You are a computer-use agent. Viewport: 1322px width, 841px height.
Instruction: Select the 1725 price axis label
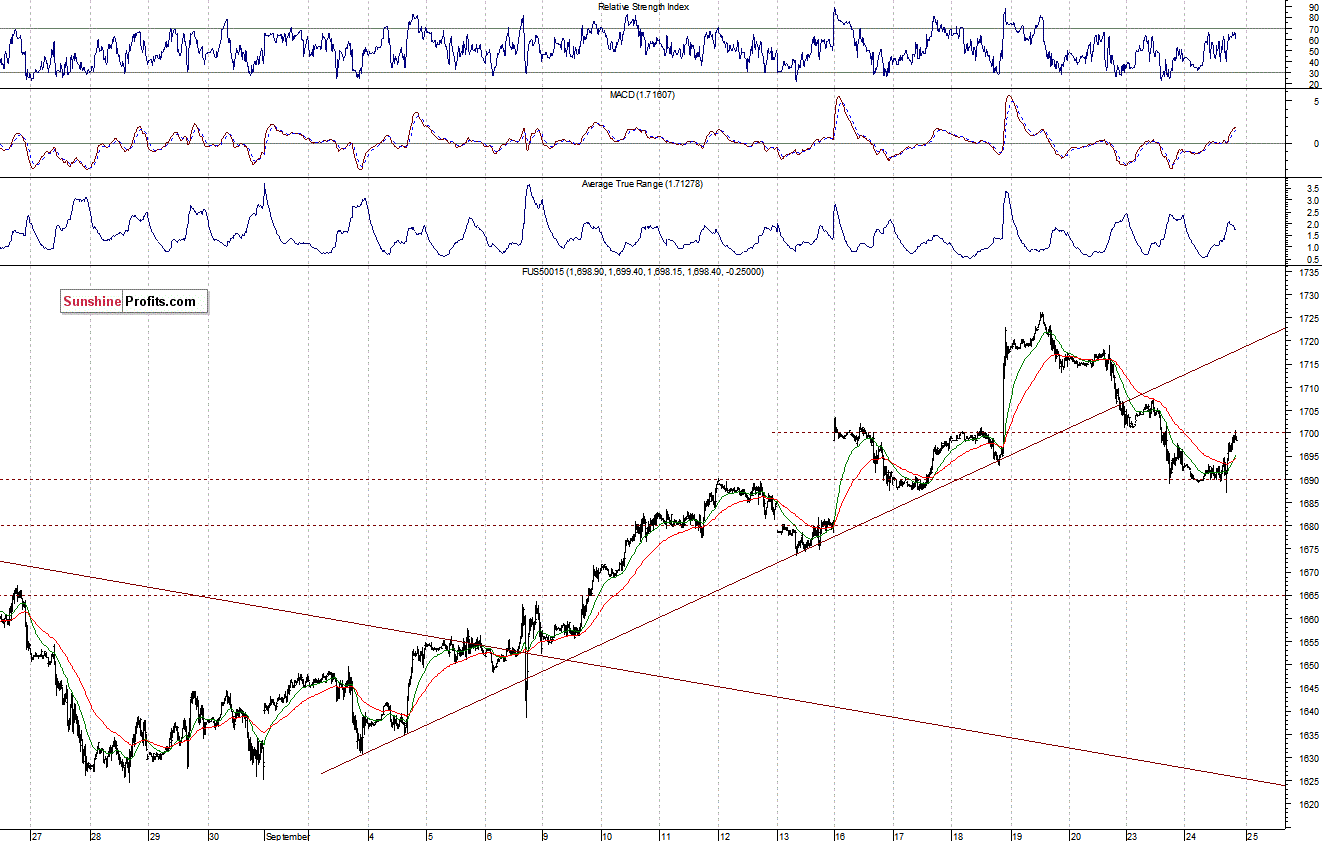click(1307, 319)
